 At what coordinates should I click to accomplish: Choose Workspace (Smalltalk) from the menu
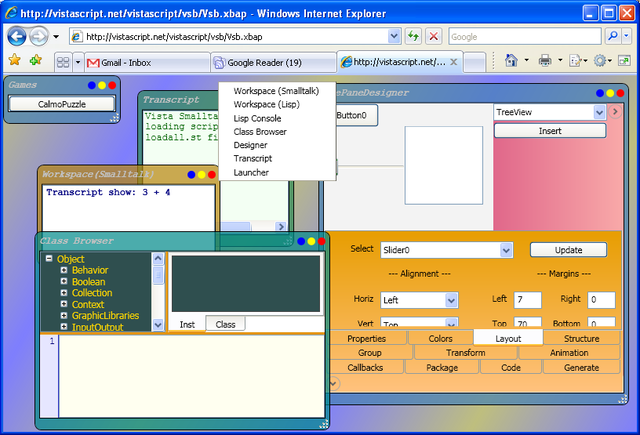(276, 91)
